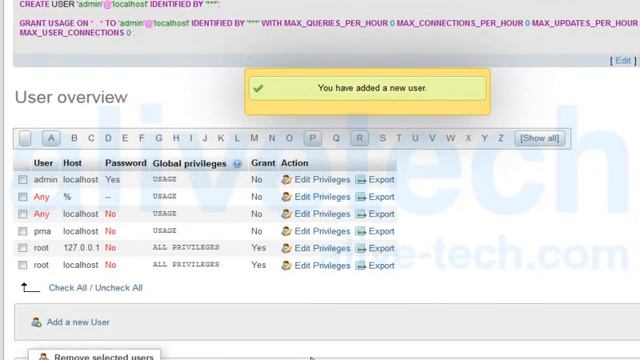This screenshot has height=360, width=640.
Task: Edit Privileges for pma user
Action: click(322, 231)
